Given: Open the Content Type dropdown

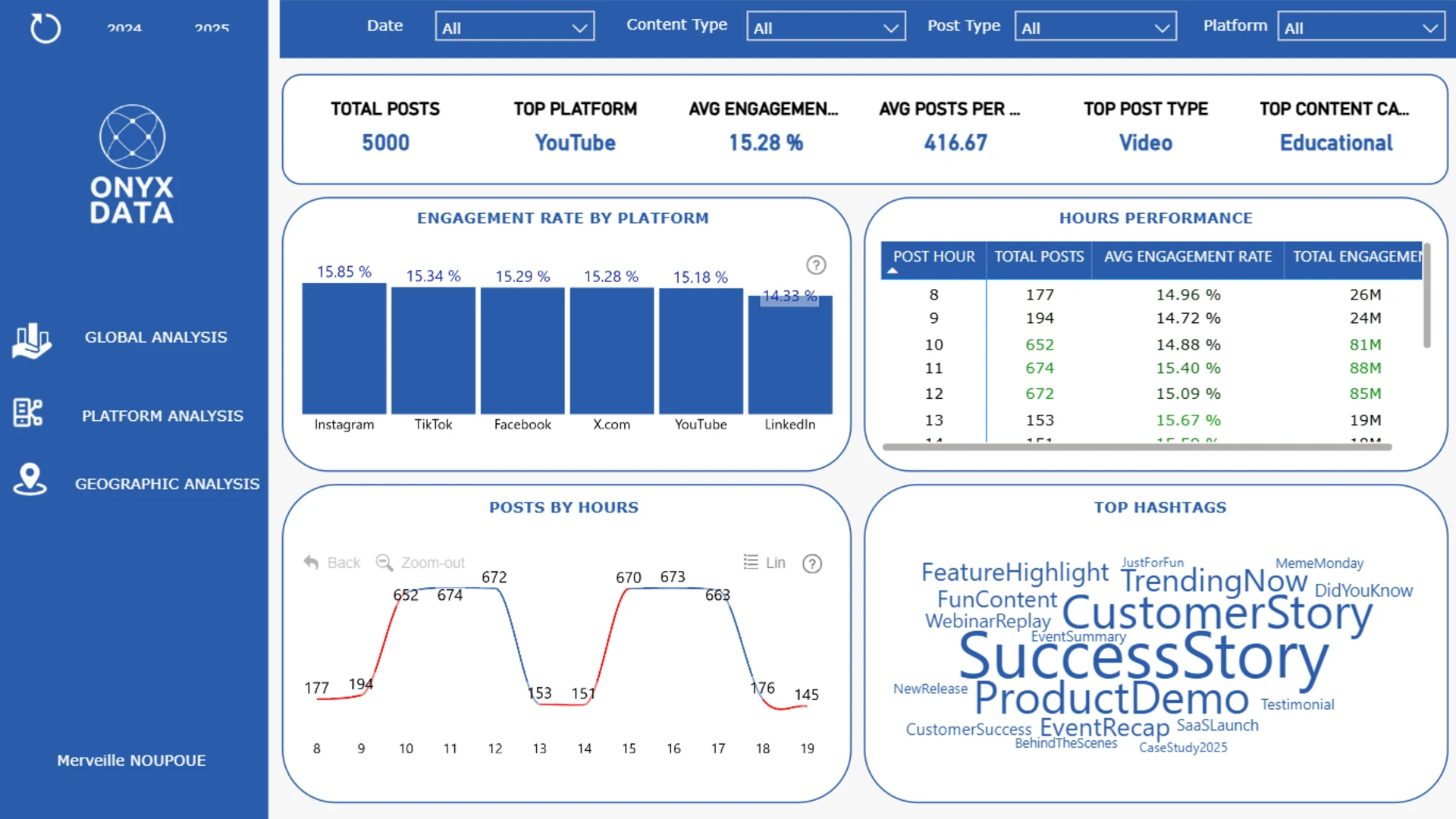Looking at the screenshot, I should click(x=825, y=27).
